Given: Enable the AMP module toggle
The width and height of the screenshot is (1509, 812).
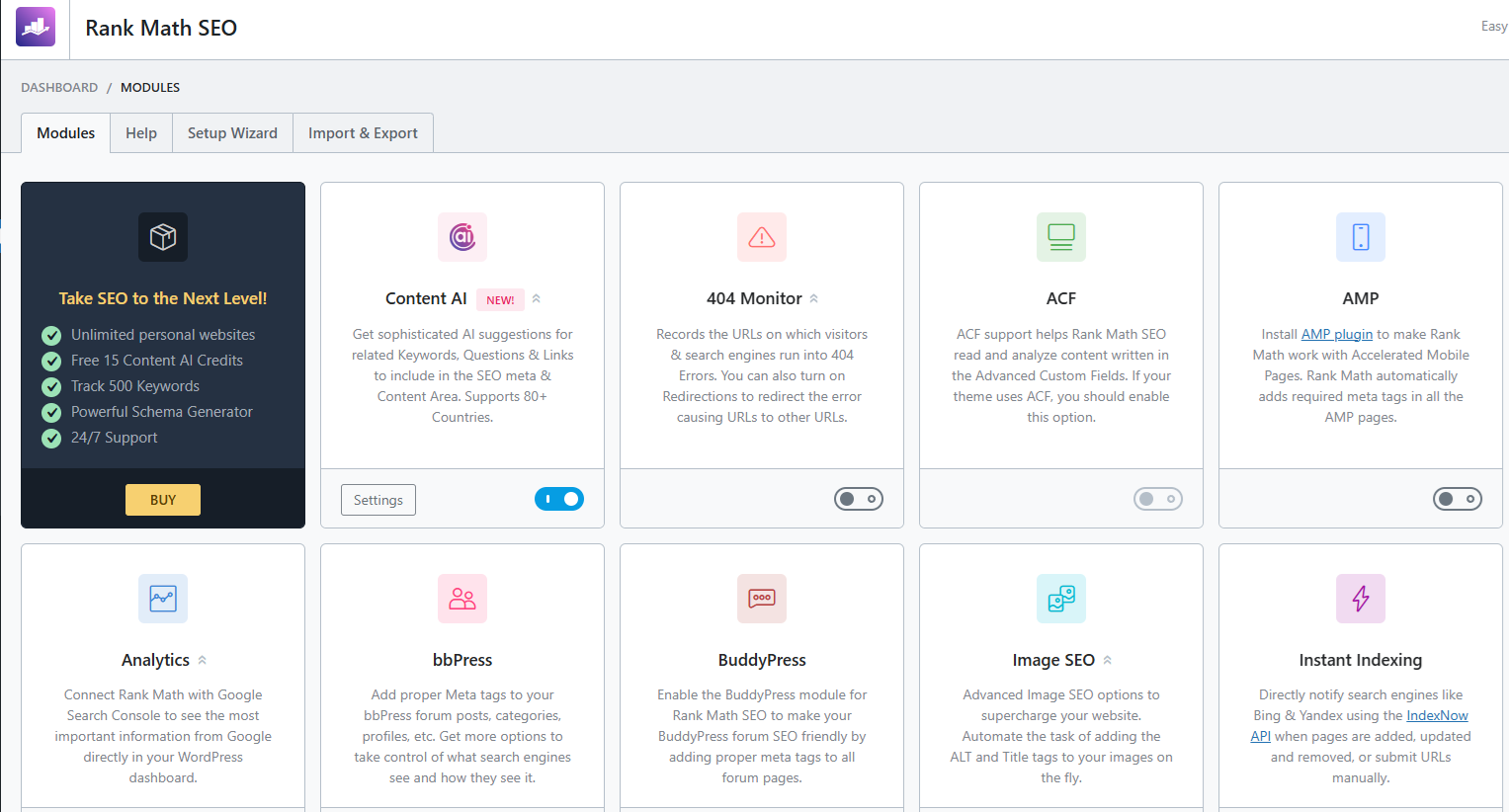Looking at the screenshot, I should click(1458, 499).
